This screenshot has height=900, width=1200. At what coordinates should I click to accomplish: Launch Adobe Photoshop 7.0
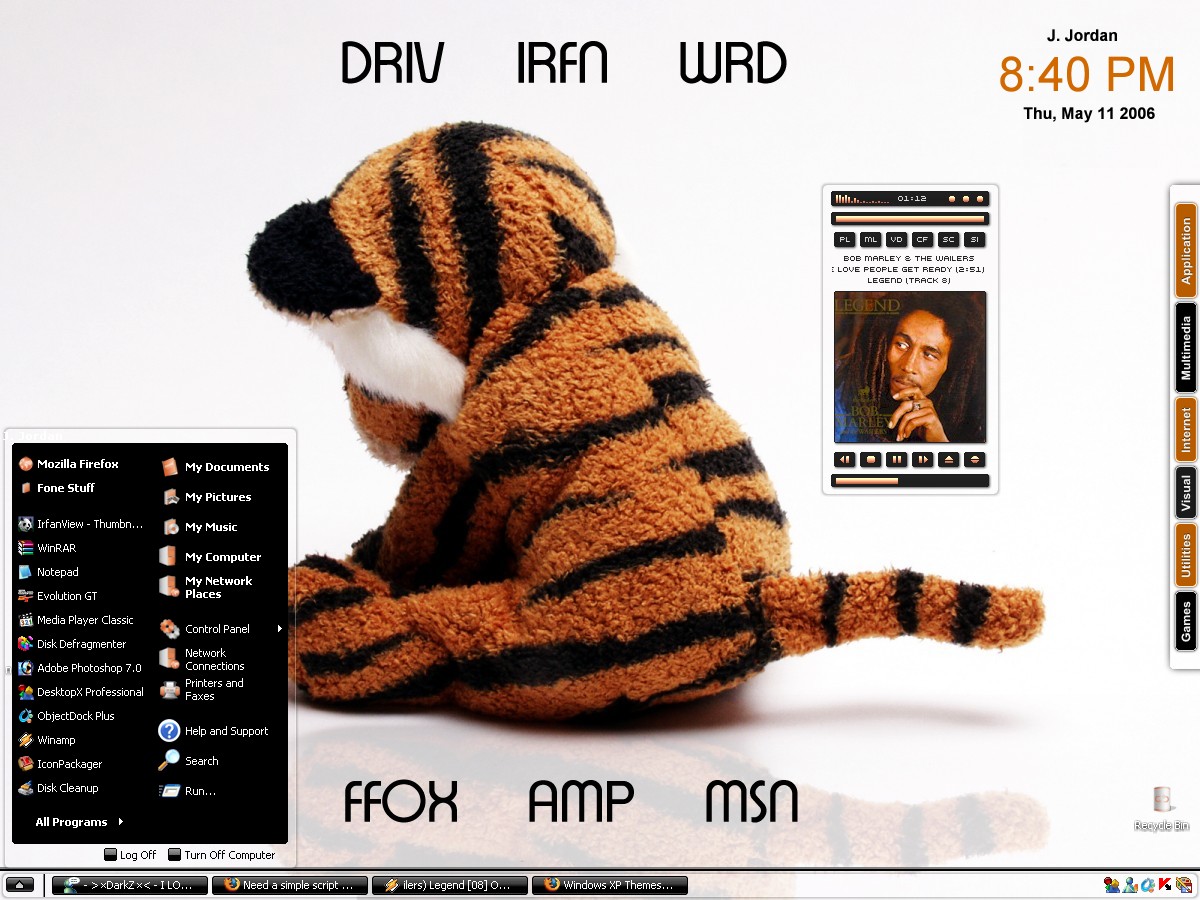pyautogui.click(x=80, y=668)
